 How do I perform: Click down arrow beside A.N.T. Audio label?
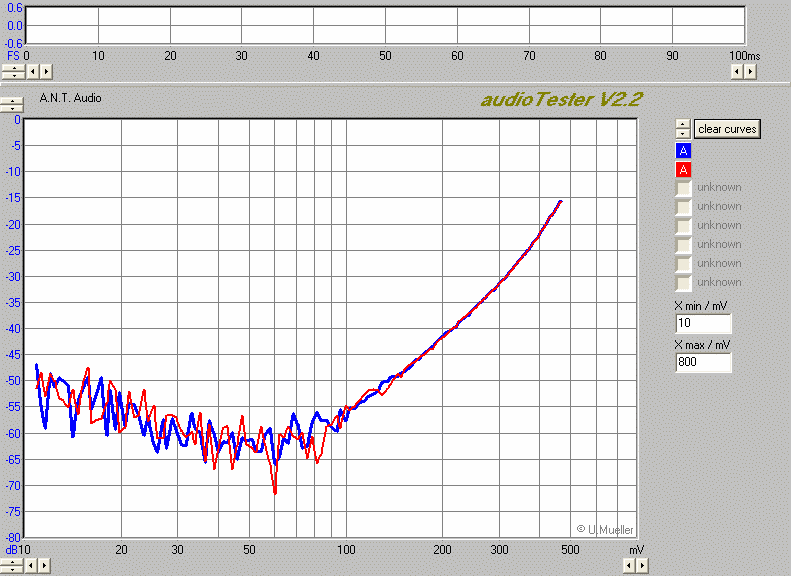(12, 108)
